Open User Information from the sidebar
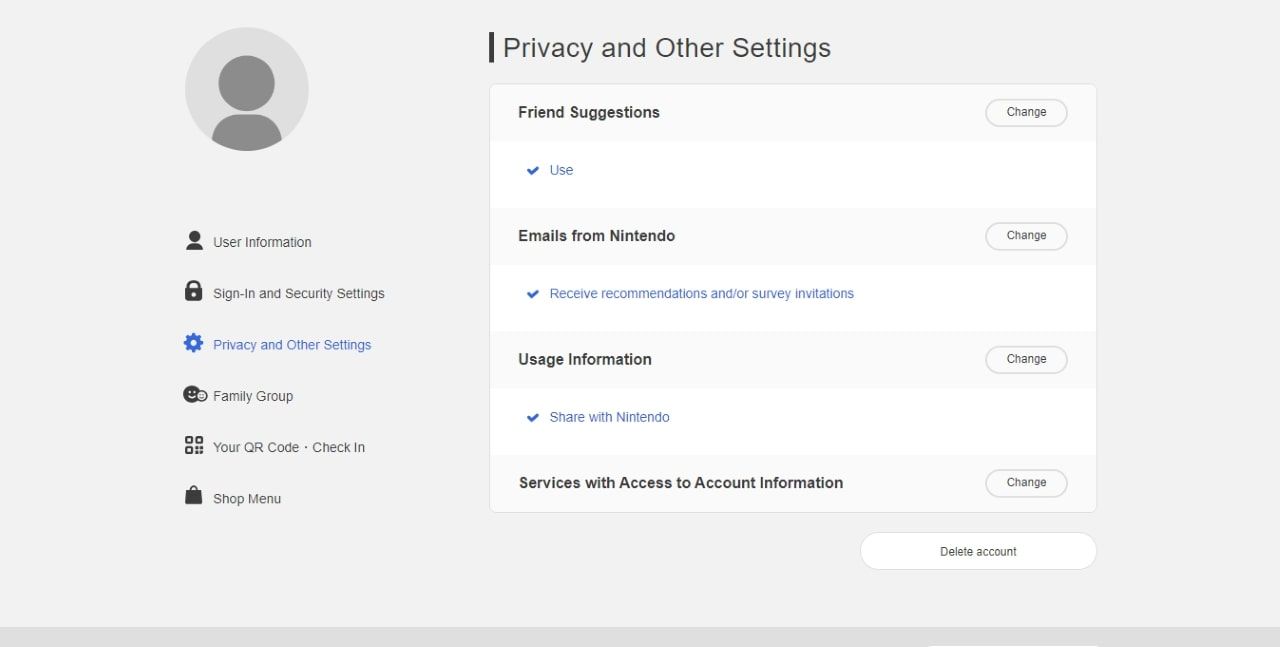Screen dimensions: 1280x647 [x=261, y=241]
